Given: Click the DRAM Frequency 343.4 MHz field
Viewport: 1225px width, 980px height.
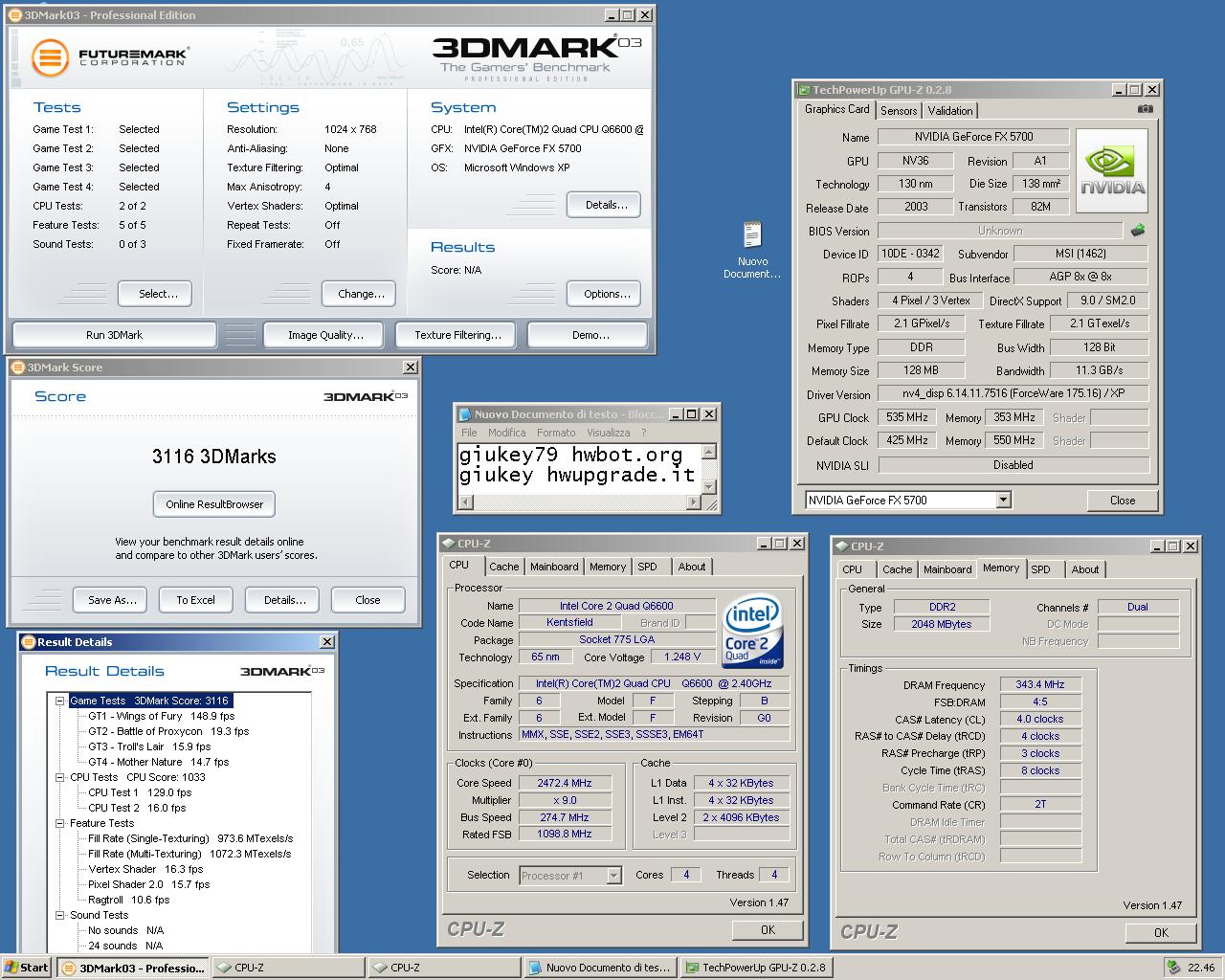Looking at the screenshot, I should [x=1040, y=684].
